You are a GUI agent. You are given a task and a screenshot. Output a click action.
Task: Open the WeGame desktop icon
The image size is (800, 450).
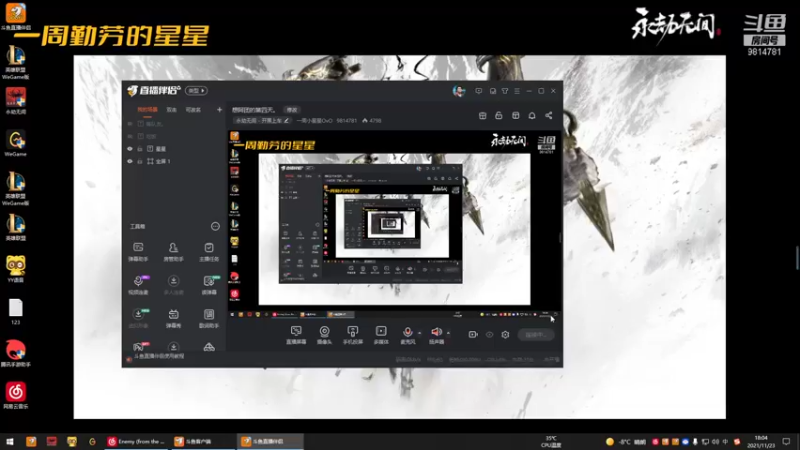click(15, 143)
